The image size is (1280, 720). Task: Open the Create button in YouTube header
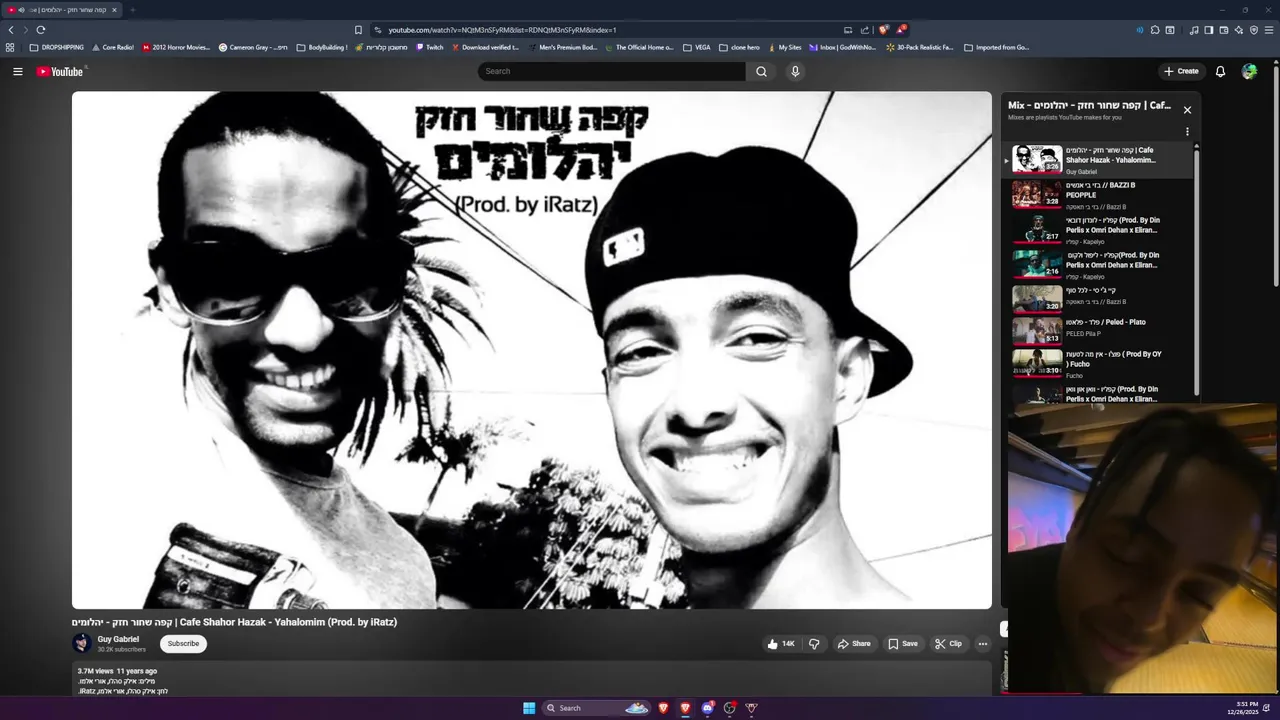(x=1181, y=71)
